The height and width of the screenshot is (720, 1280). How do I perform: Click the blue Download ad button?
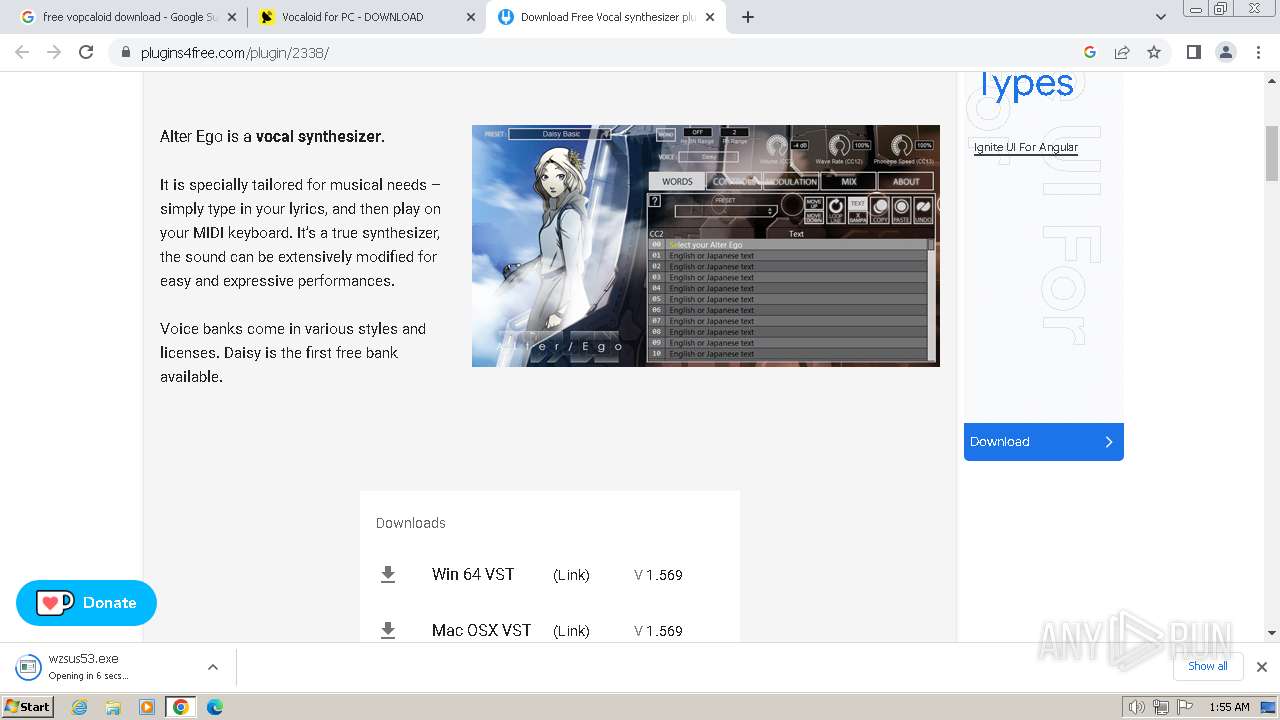coord(1043,442)
